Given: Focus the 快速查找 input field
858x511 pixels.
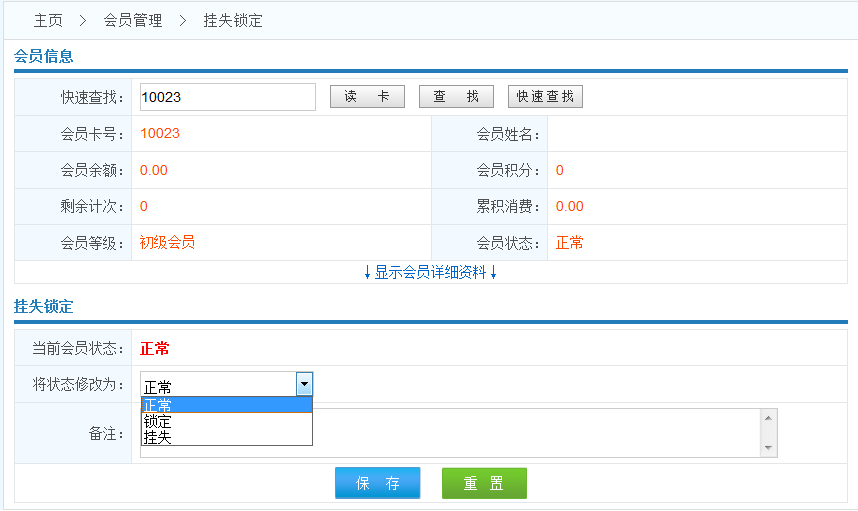Looking at the screenshot, I should [x=227, y=97].
